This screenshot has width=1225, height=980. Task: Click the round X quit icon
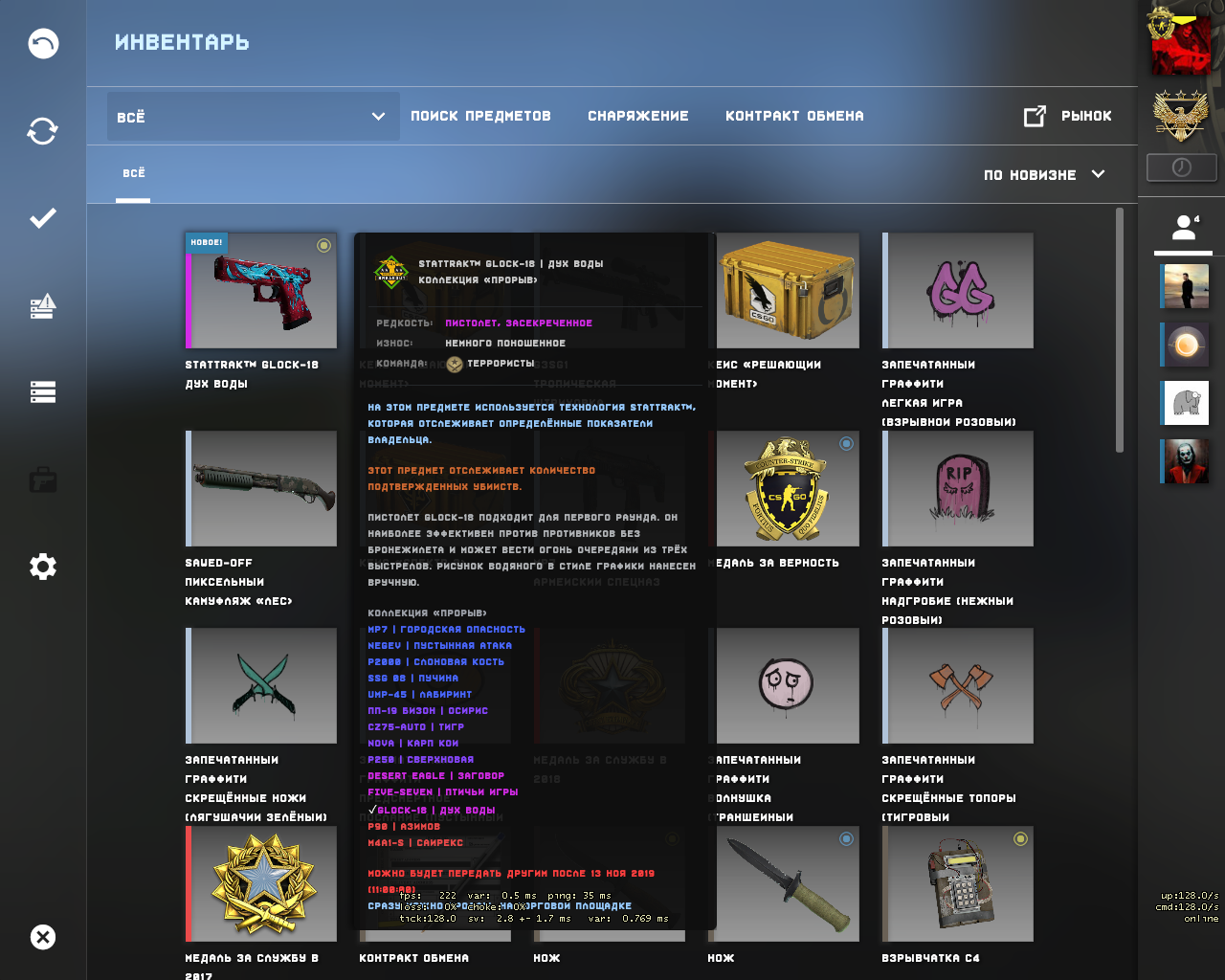click(43, 937)
